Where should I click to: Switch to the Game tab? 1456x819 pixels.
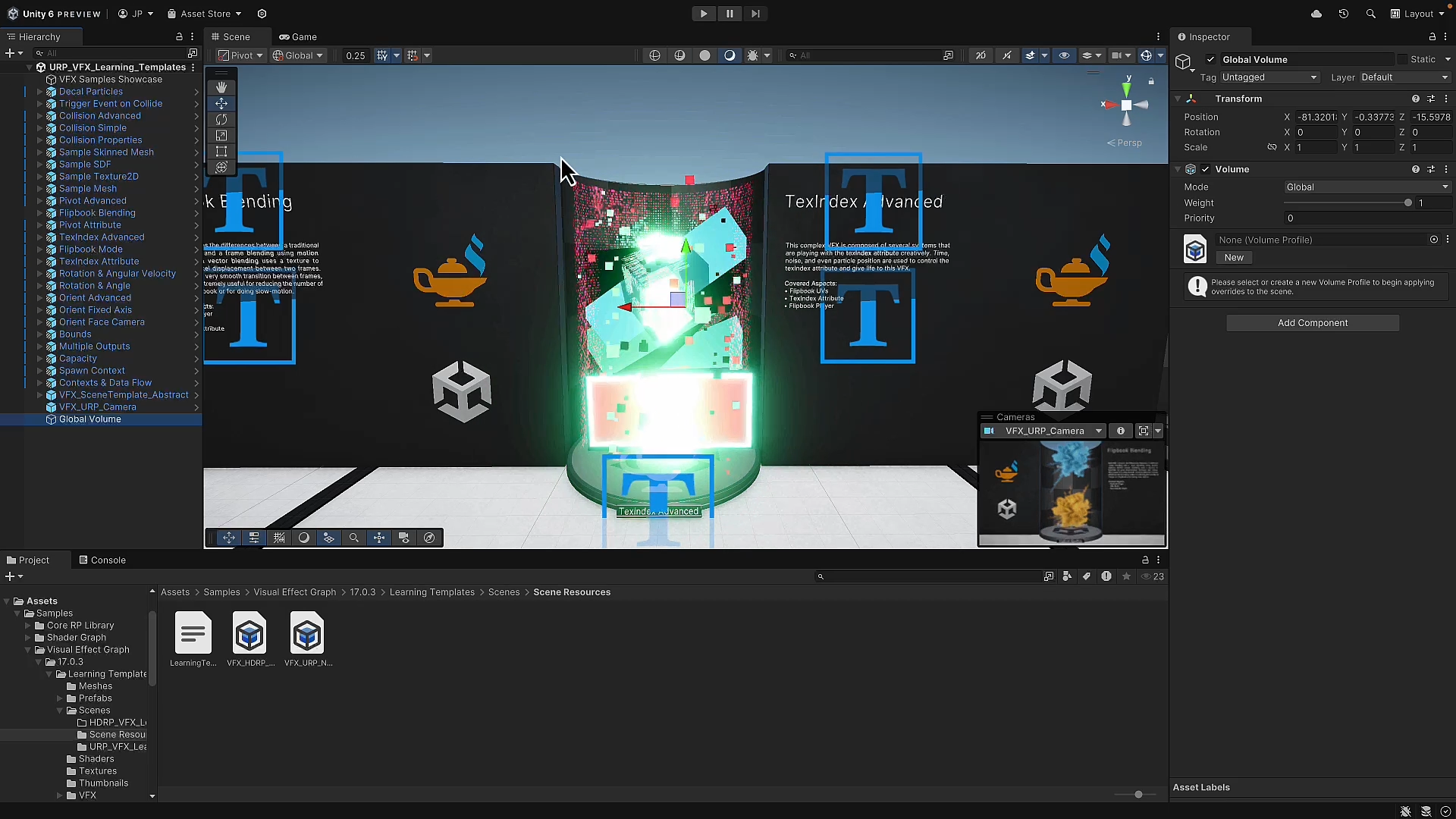(x=298, y=36)
